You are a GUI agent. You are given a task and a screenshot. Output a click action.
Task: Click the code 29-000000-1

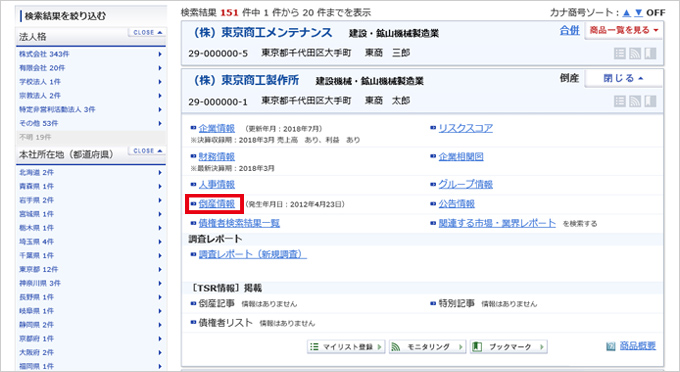[218, 102]
